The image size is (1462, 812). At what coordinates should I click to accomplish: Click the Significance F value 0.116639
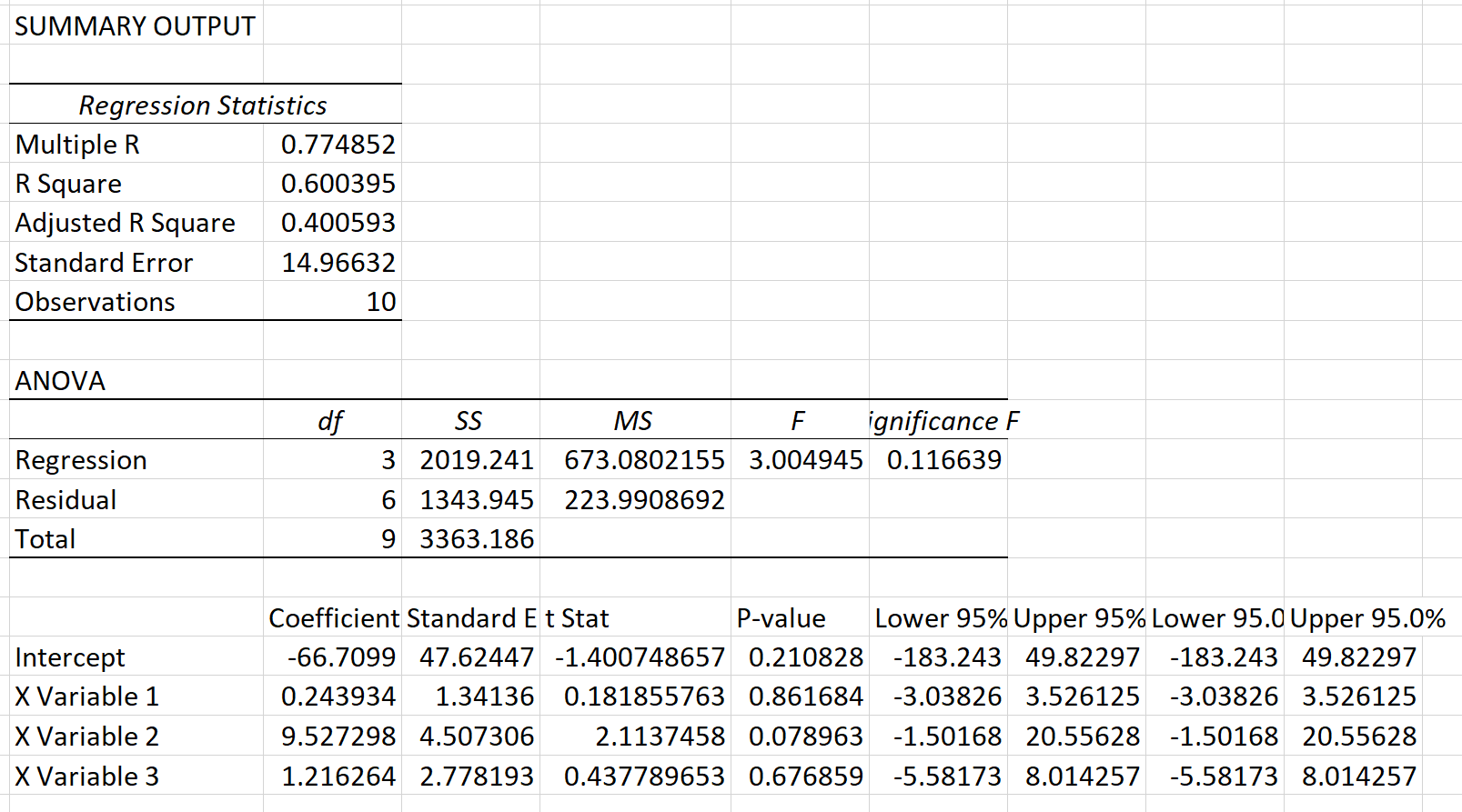tap(943, 460)
